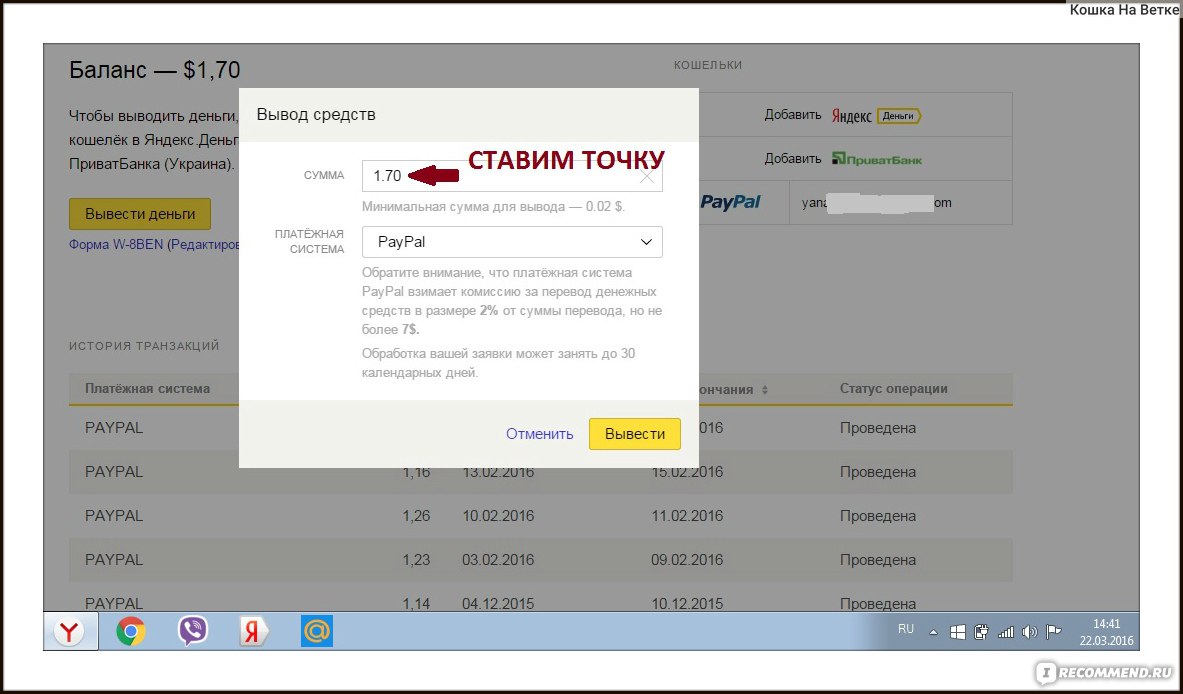Select amount 1,26 in transaction table

(x=416, y=516)
